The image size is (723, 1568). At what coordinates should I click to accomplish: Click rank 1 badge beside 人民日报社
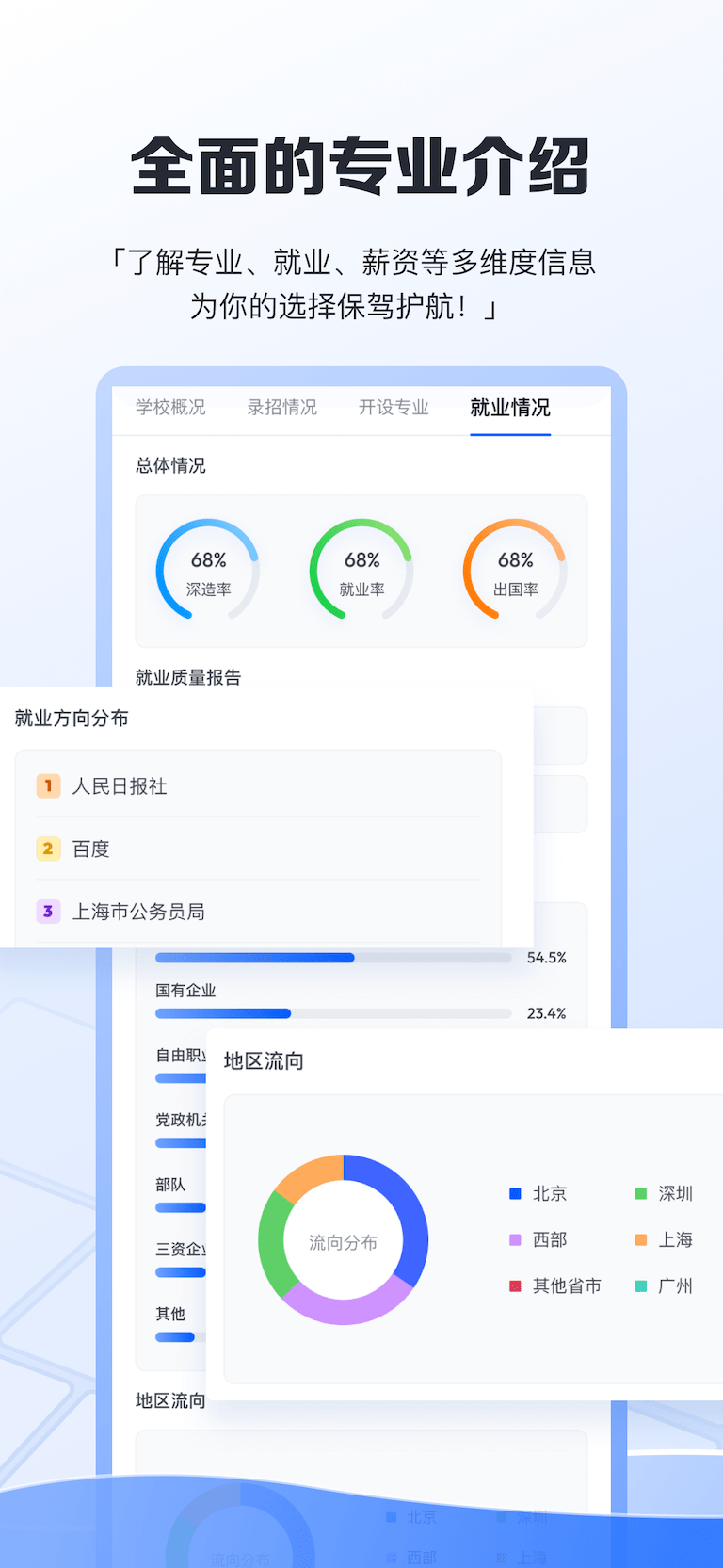(48, 785)
